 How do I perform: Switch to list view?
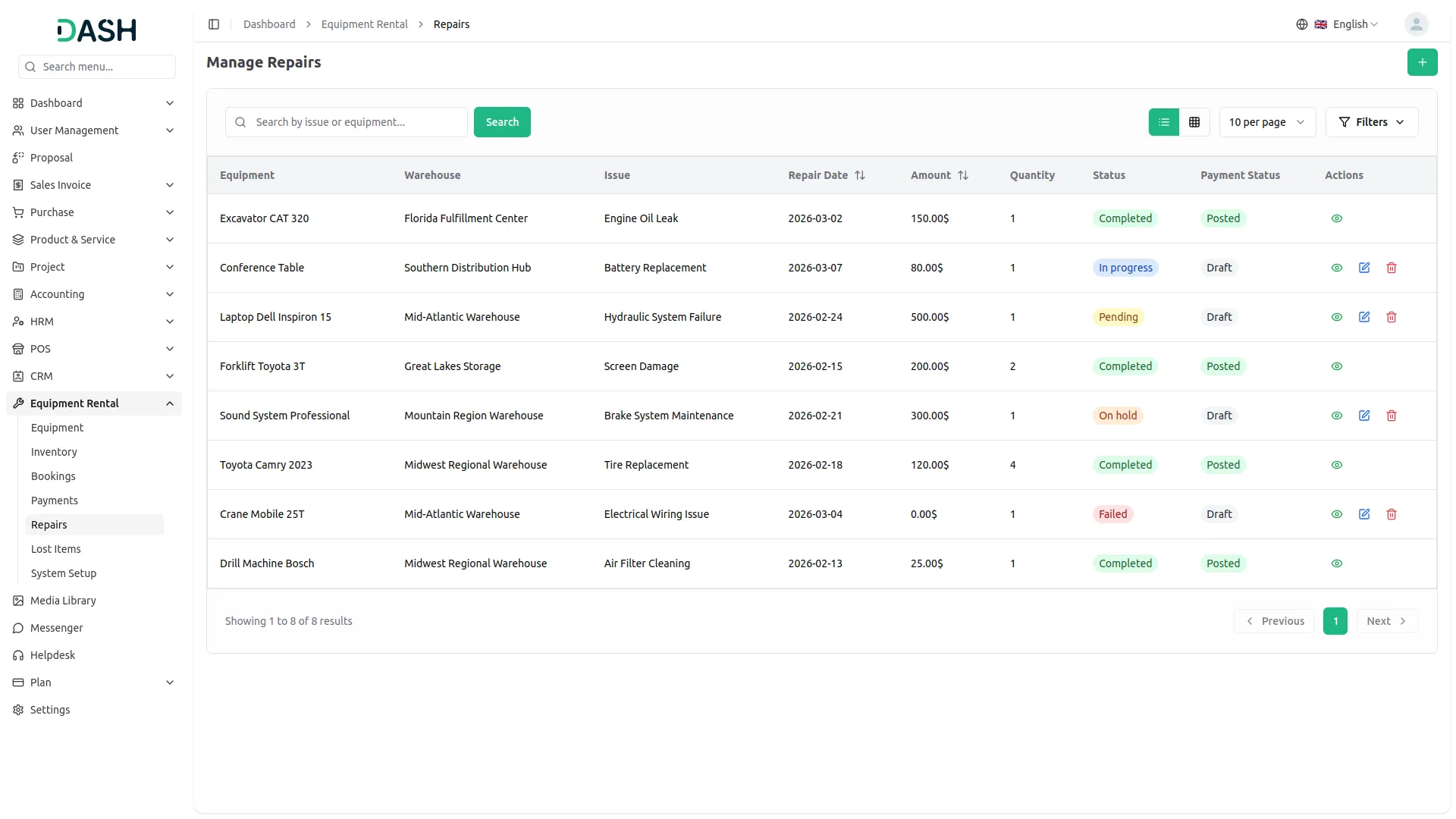point(1163,122)
